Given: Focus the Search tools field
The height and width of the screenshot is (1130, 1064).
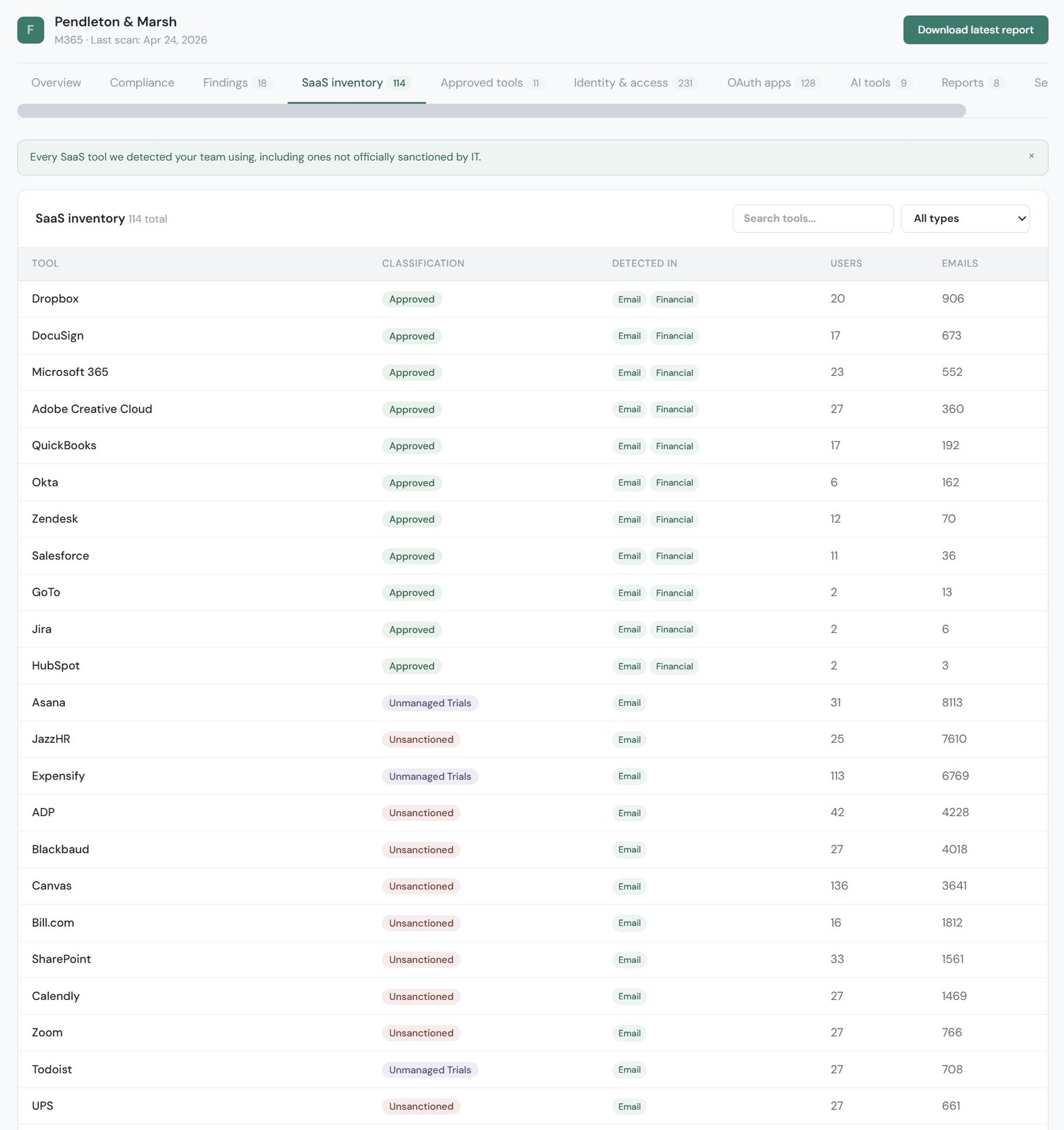Looking at the screenshot, I should point(813,219).
